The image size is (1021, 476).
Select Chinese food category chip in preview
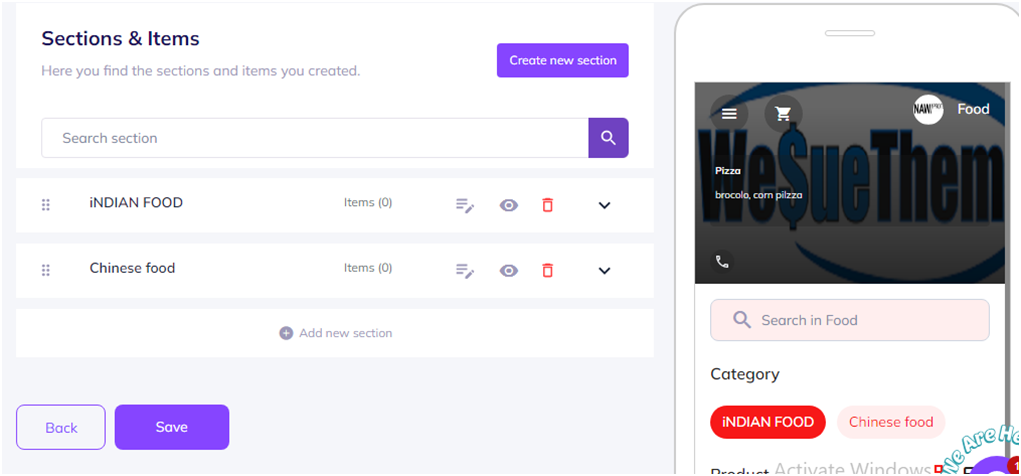[891, 422]
